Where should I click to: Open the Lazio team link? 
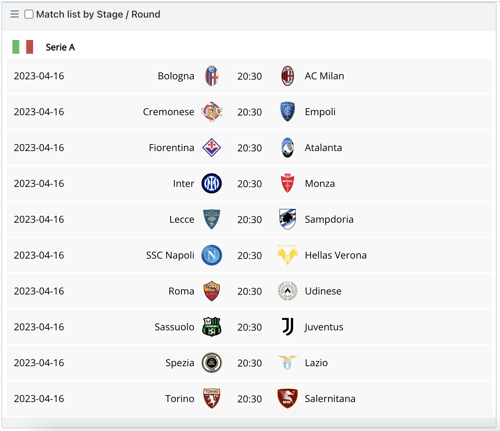coord(316,363)
